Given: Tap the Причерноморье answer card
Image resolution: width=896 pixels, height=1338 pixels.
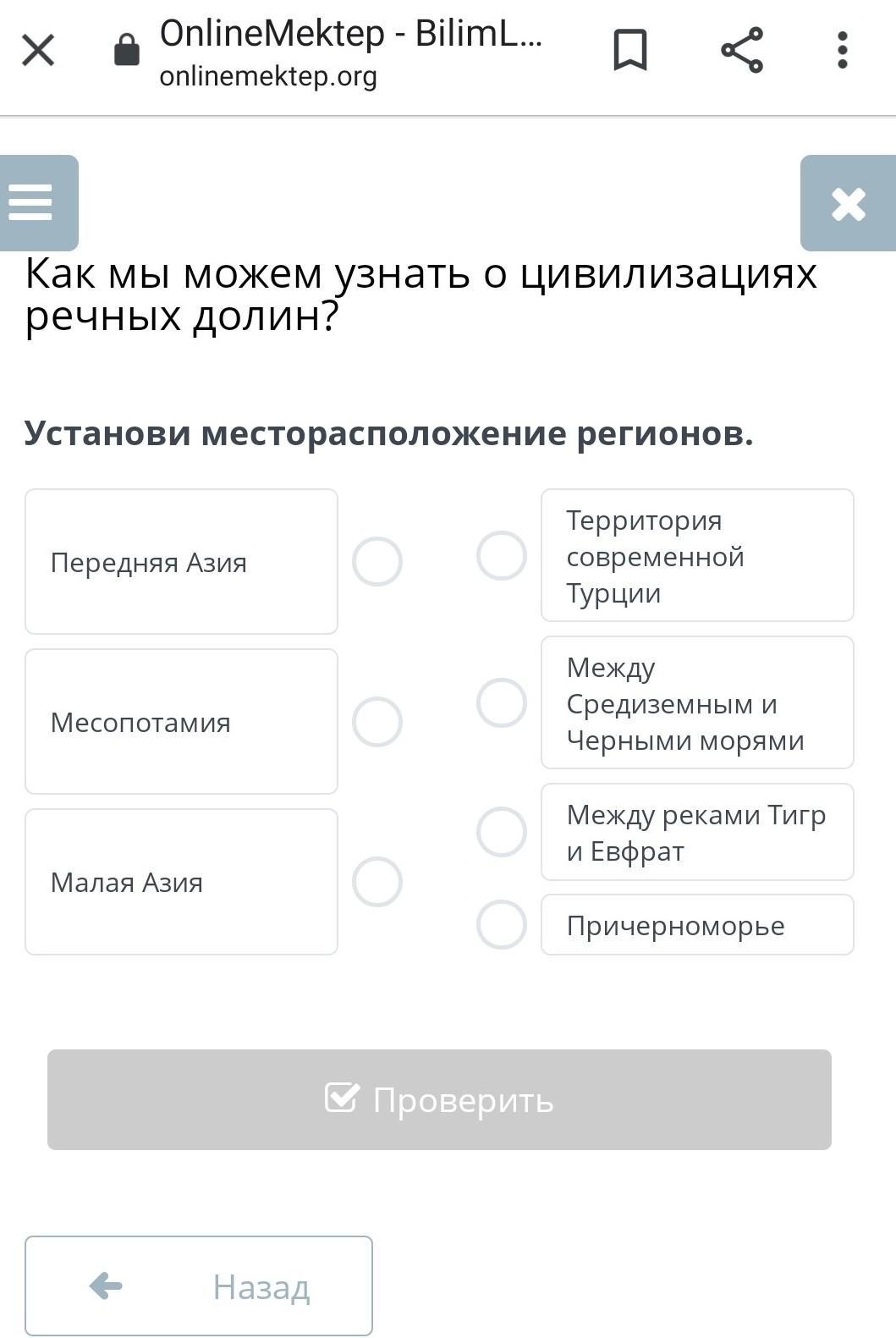Looking at the screenshot, I should pos(697,924).
